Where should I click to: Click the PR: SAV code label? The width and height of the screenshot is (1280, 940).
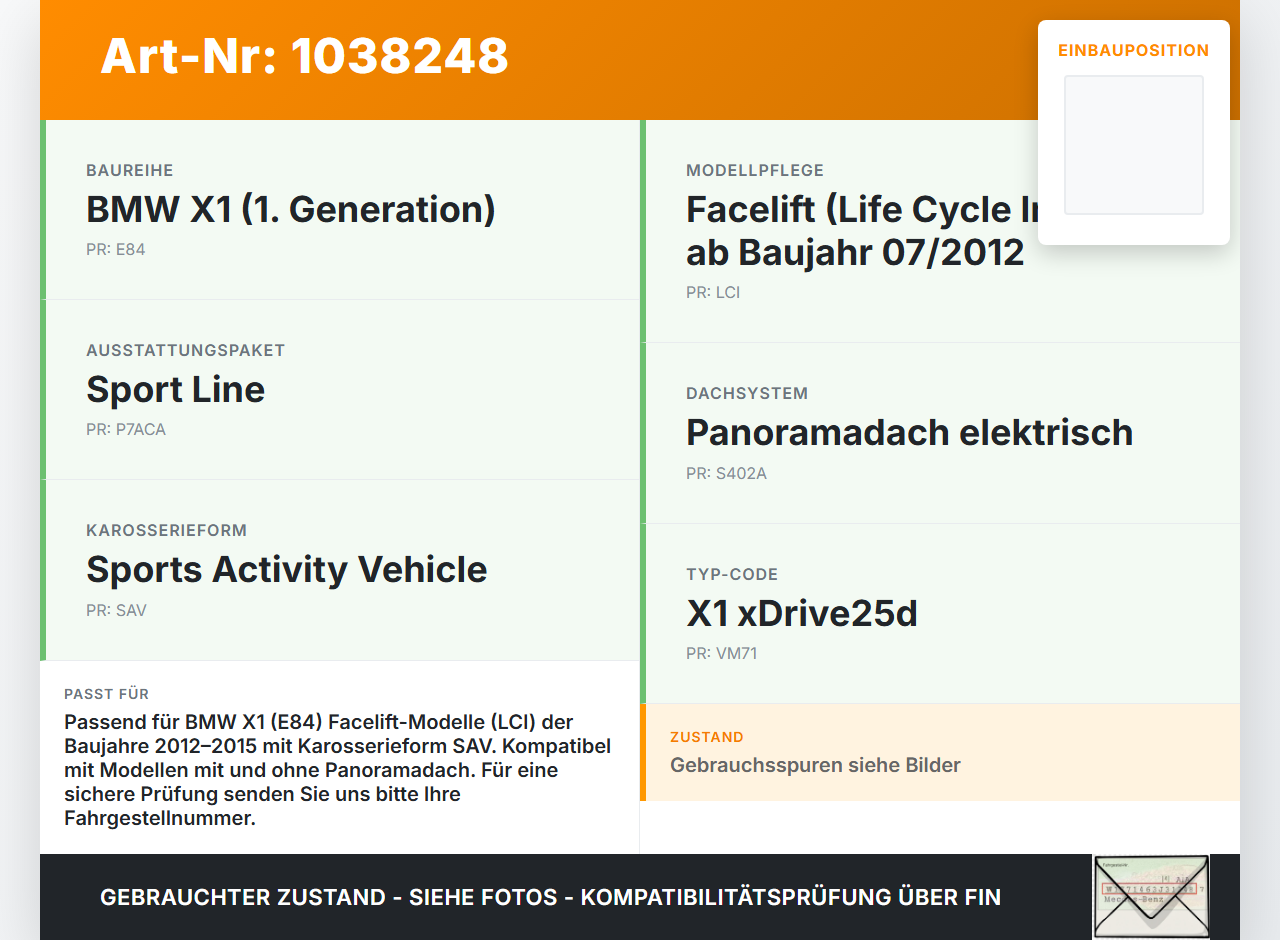tap(116, 610)
